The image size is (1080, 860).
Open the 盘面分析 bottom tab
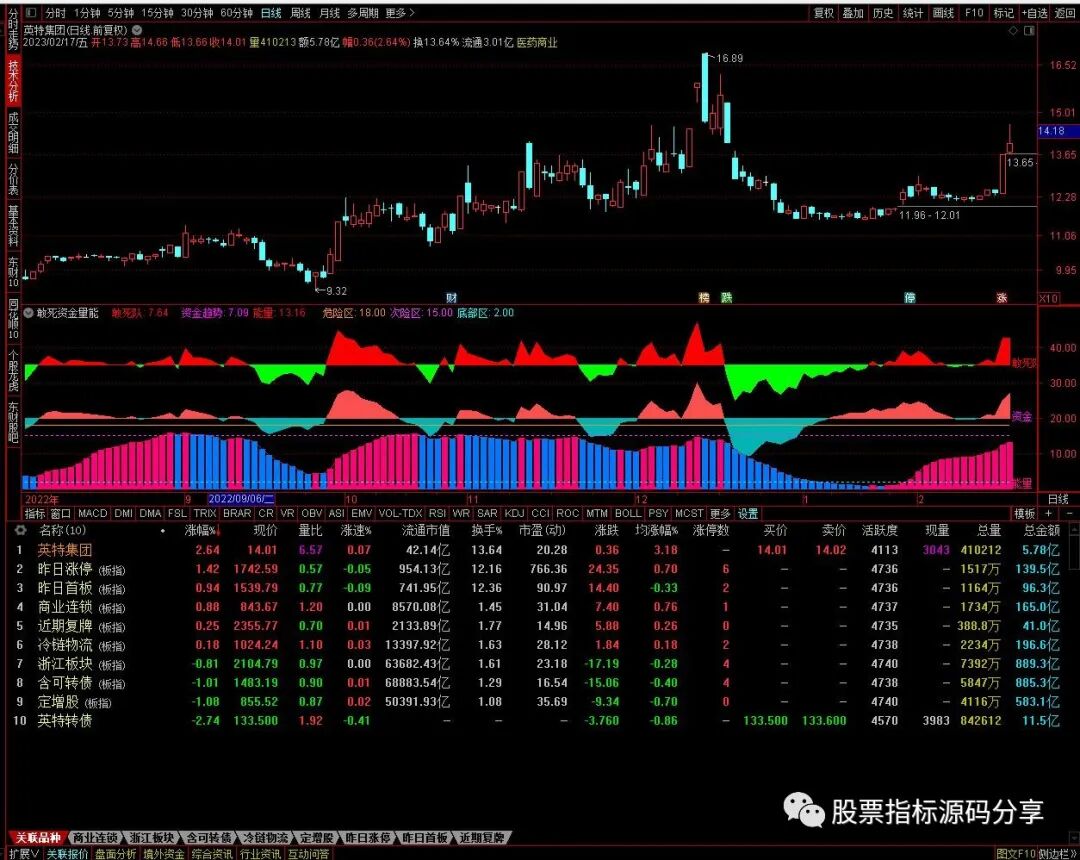[x=116, y=854]
